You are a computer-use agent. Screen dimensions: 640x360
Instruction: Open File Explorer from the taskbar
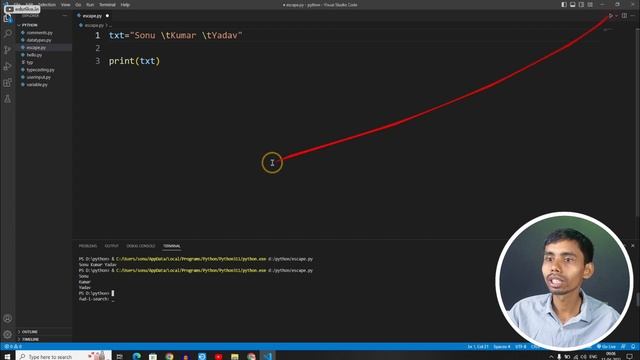coord(235,356)
